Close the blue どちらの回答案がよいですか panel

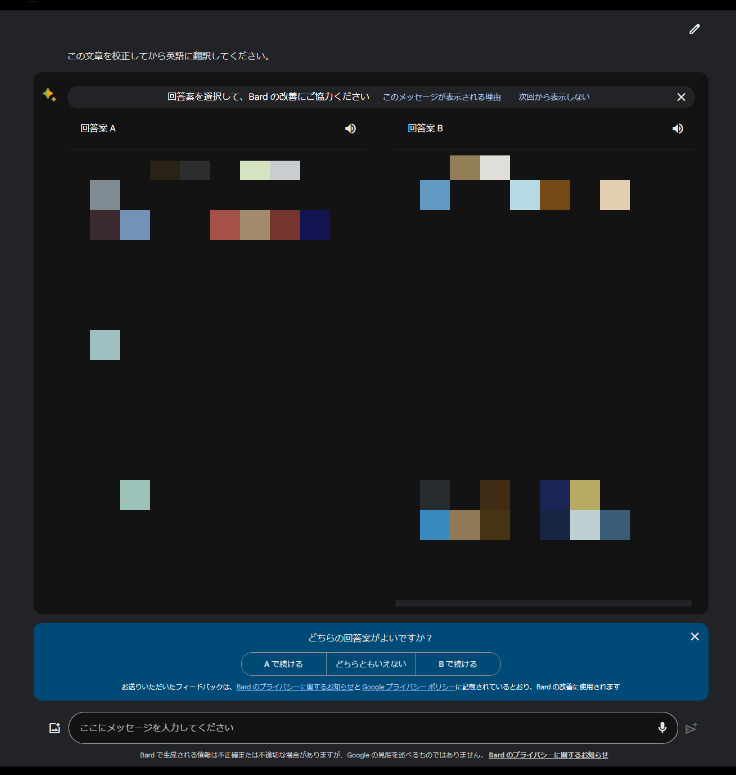694,636
